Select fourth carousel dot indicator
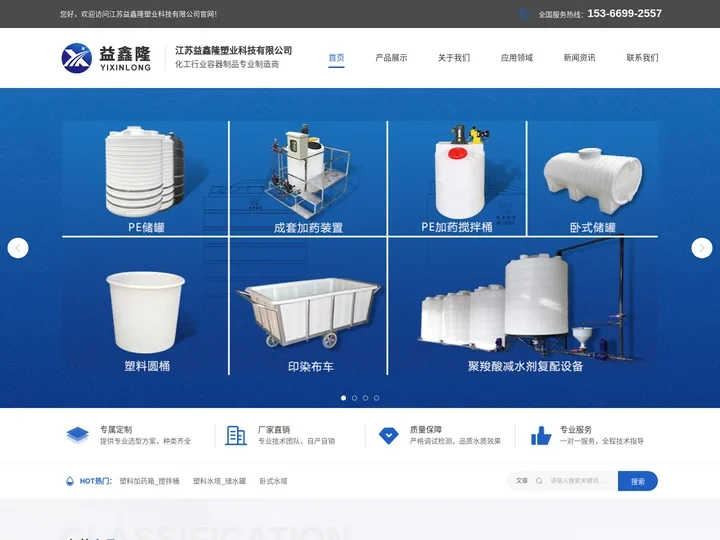 click(x=377, y=398)
